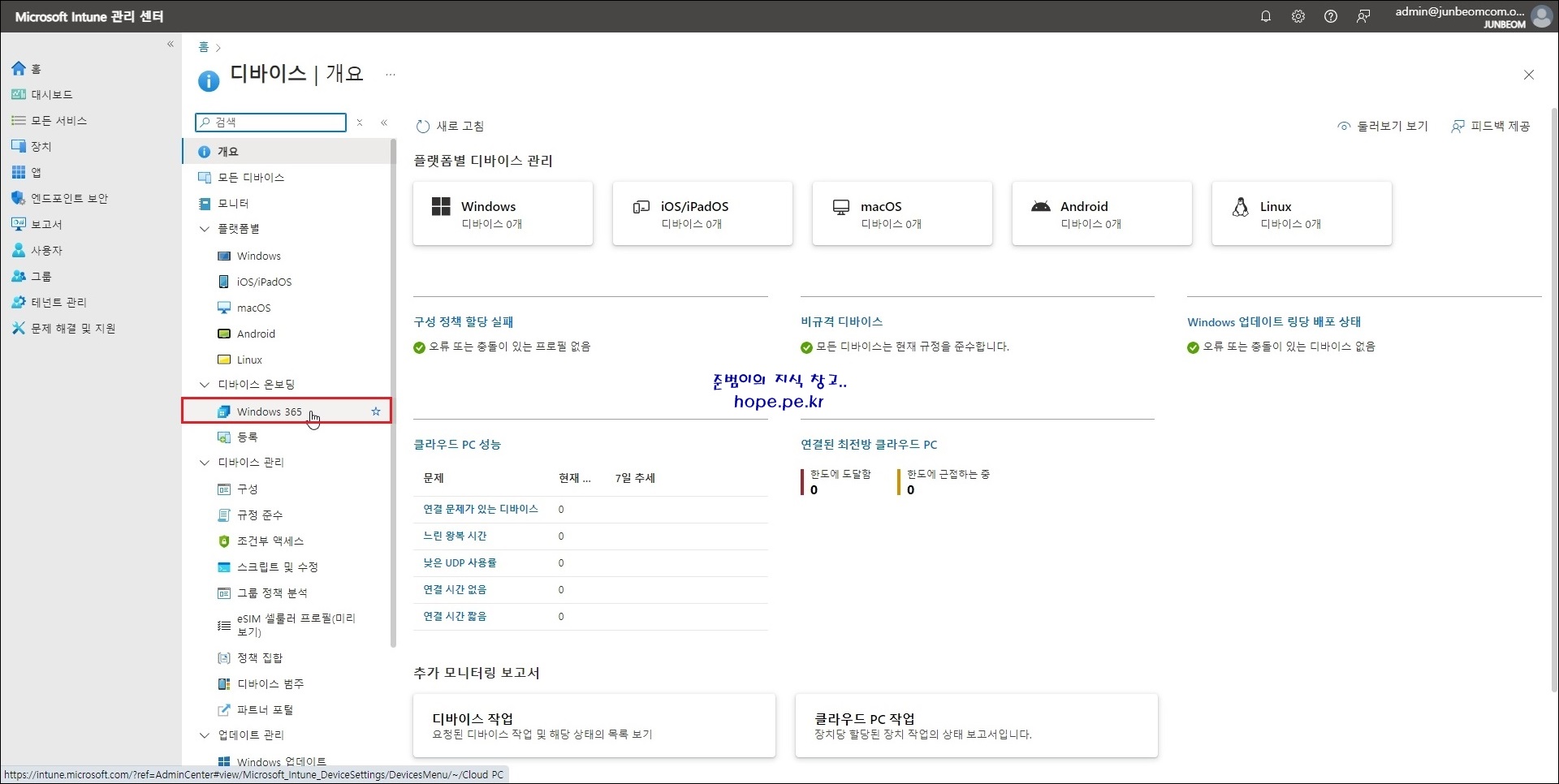Open the notifications bell icon
Screen dimensions: 1559x784
tap(1265, 16)
